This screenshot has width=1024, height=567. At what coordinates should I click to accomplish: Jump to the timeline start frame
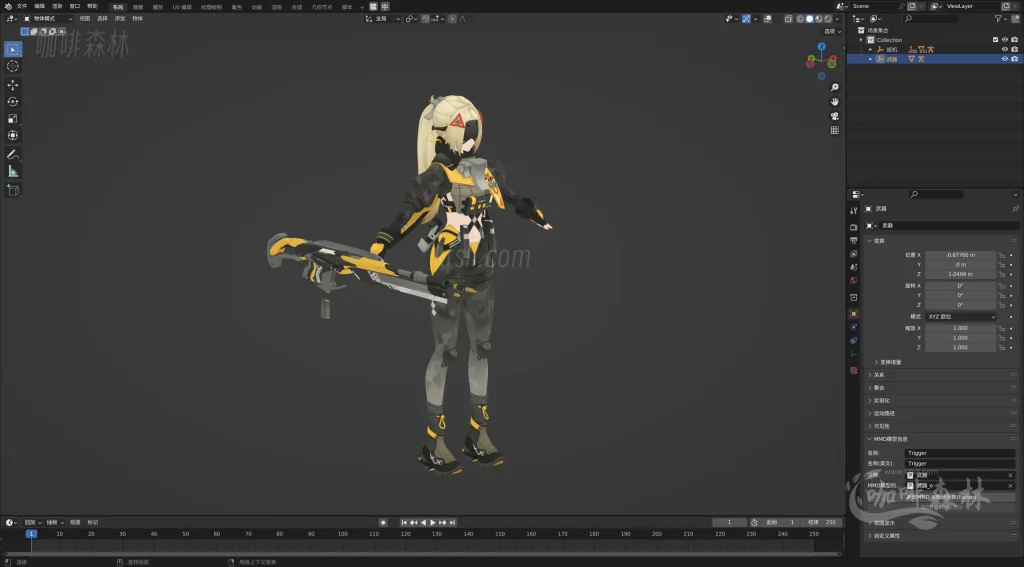click(x=404, y=523)
